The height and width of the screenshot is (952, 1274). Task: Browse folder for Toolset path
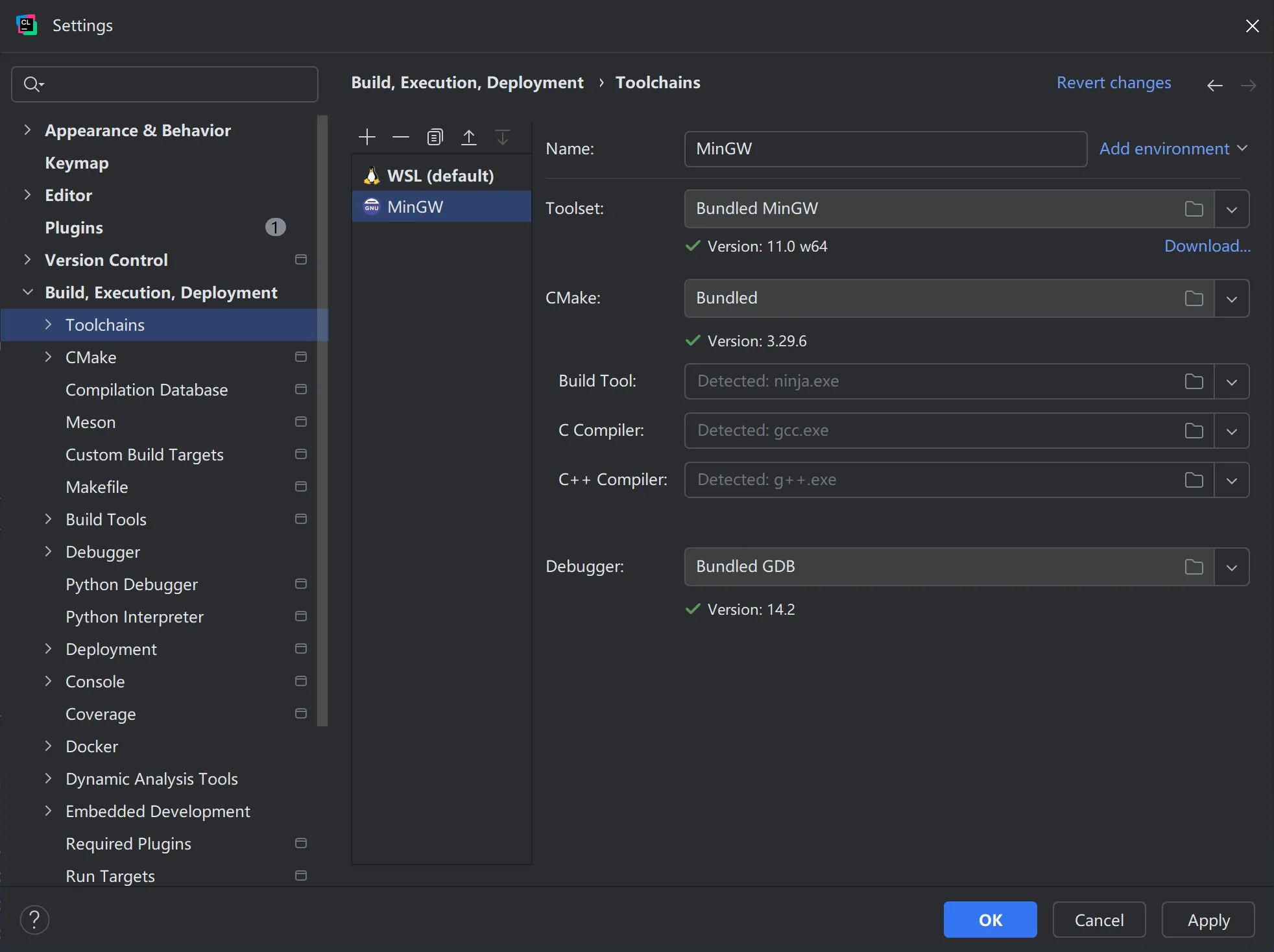[x=1194, y=209]
